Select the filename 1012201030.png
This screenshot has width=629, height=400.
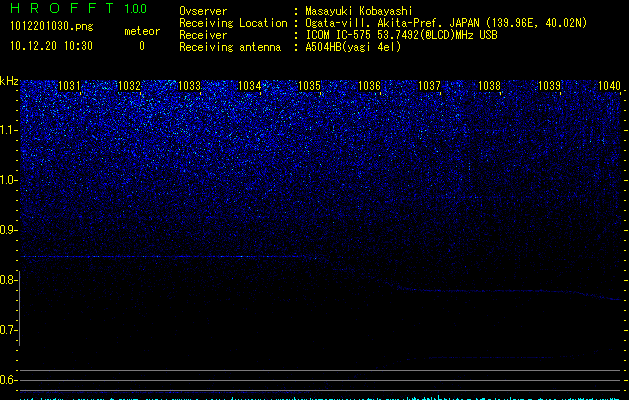point(52,26)
